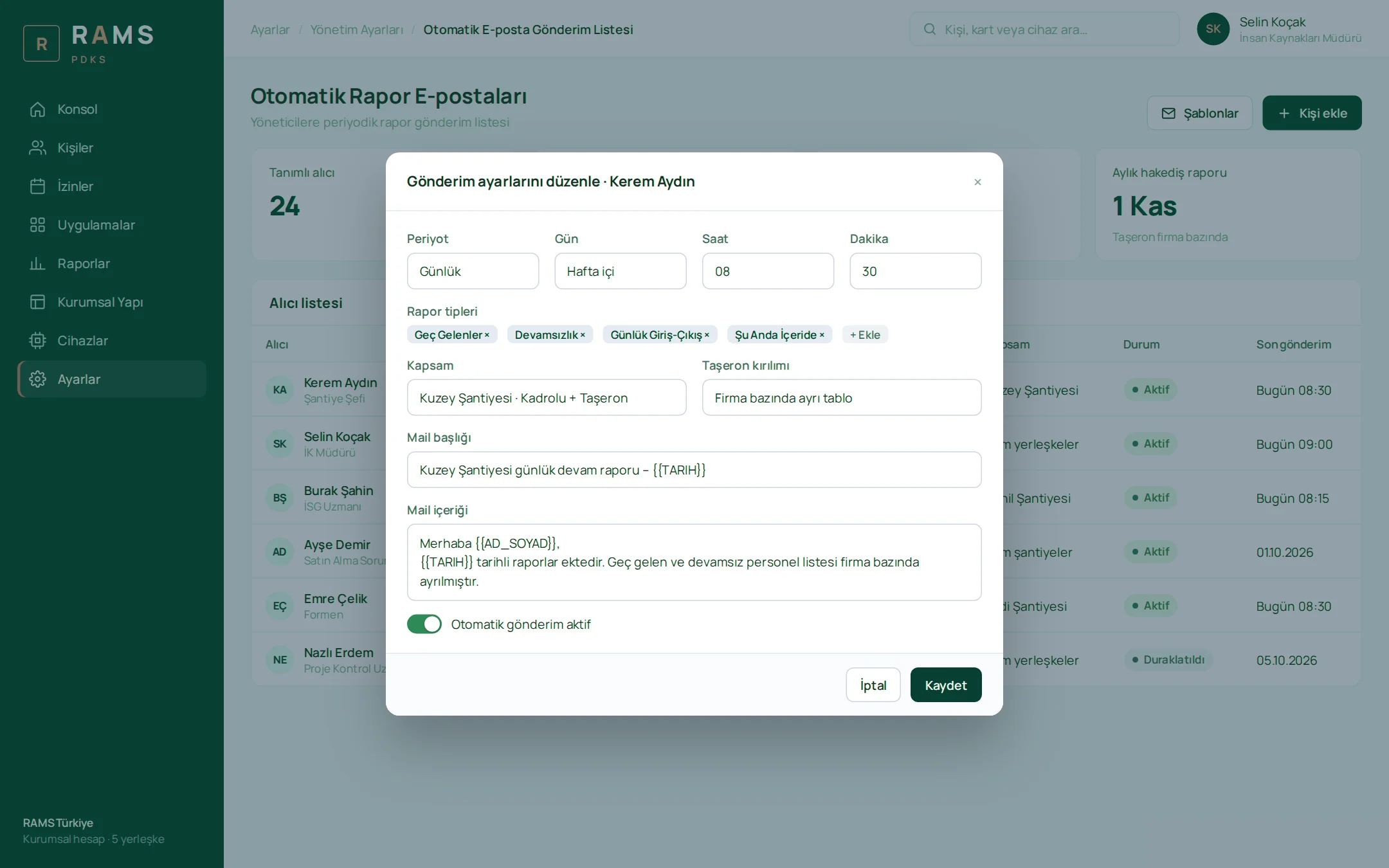
Task: Click into the Mail başlığı field
Action: click(x=694, y=470)
